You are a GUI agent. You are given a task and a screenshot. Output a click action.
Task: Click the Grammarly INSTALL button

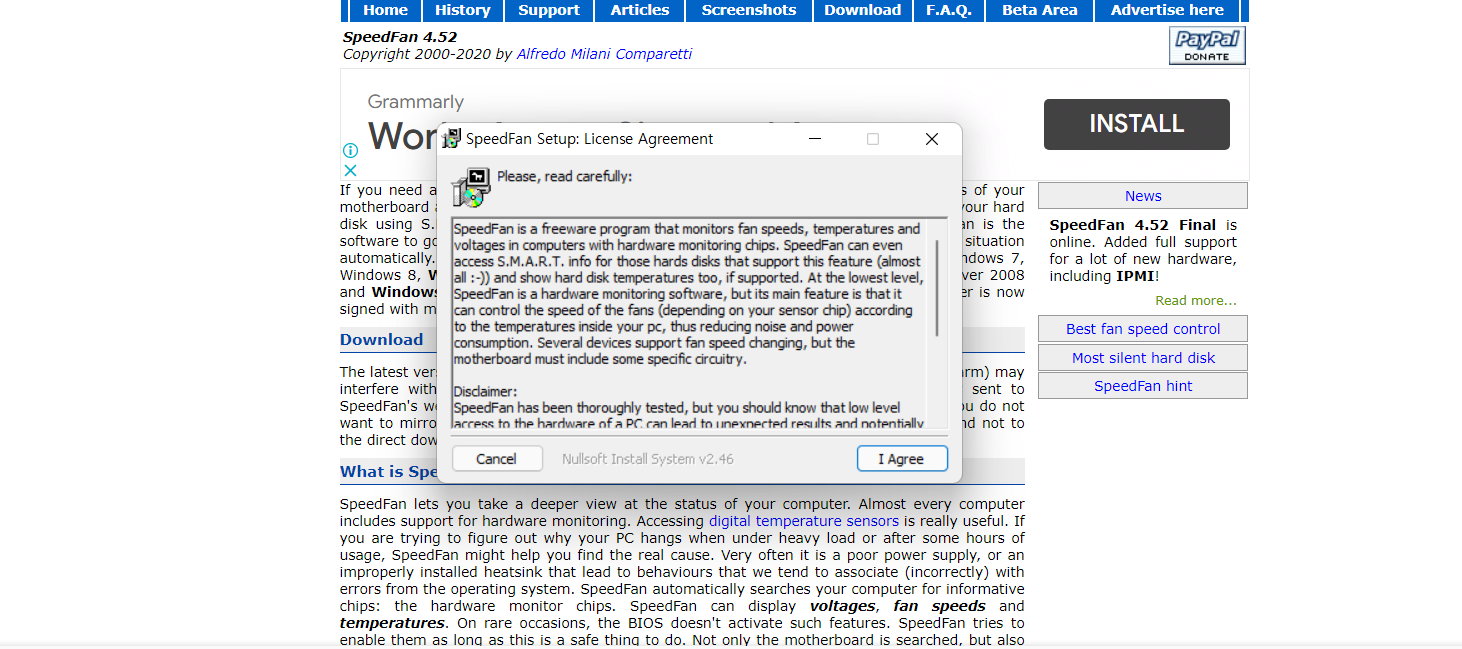tap(1137, 124)
